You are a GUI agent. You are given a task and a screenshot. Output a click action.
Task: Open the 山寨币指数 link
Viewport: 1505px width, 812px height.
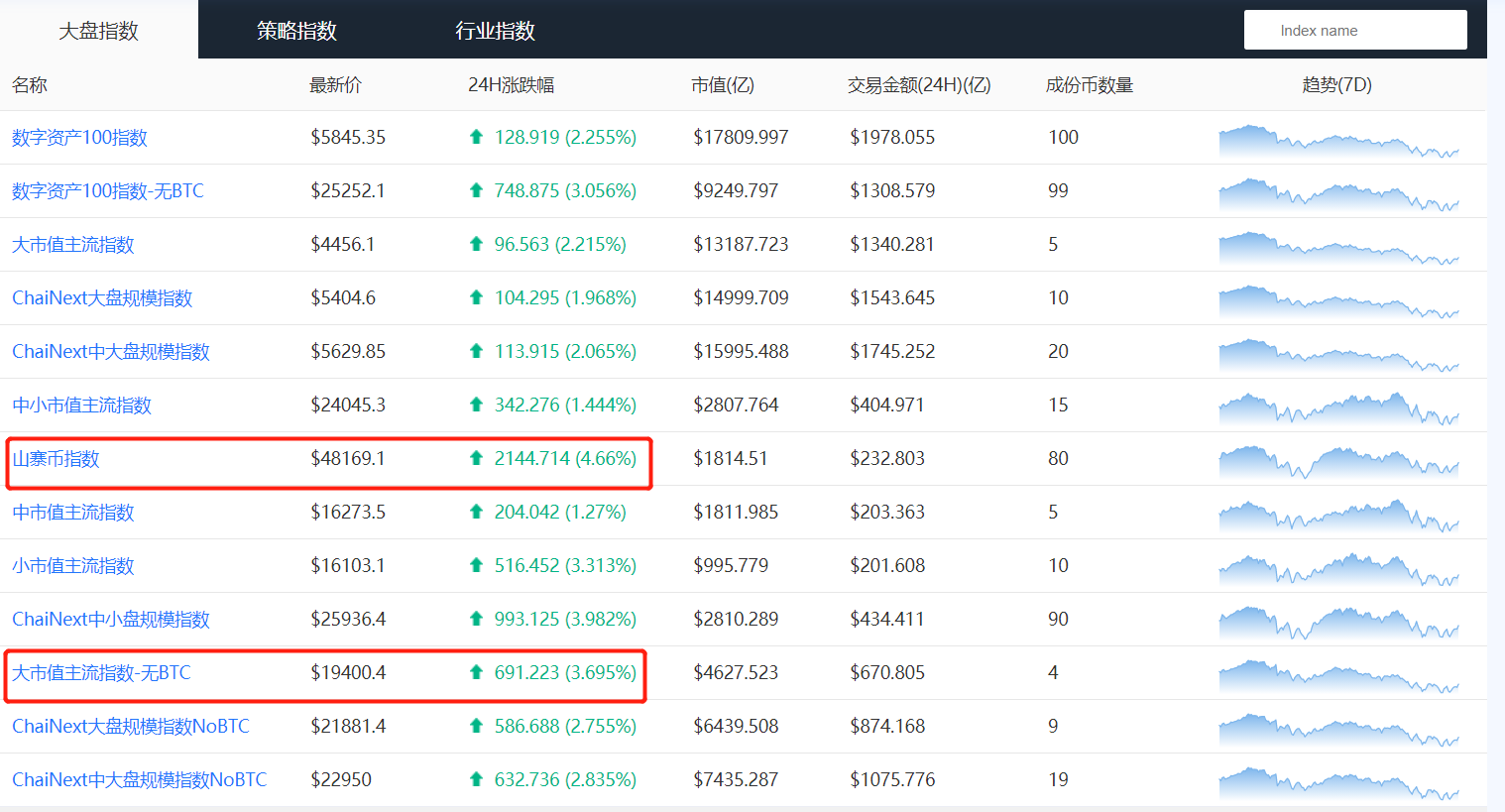pyautogui.click(x=56, y=459)
